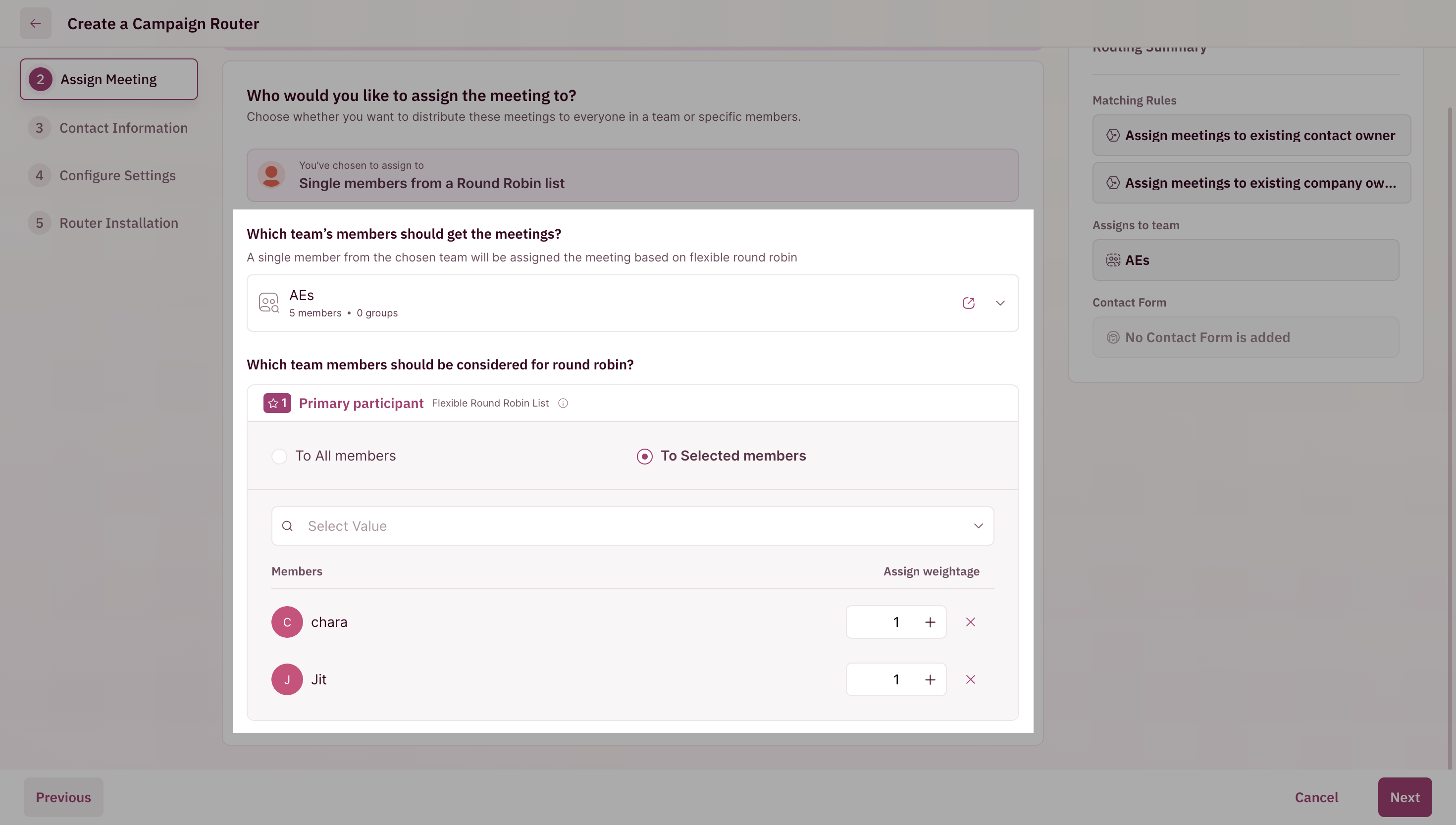Screen dimensions: 1456x825
Task: Click the Next button
Action: pyautogui.click(x=1404, y=797)
